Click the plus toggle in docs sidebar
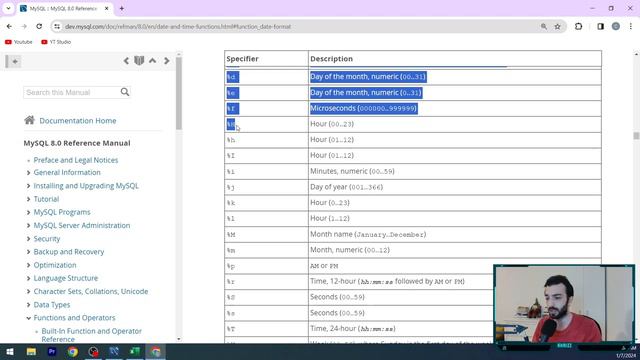640x360 pixels. click(15, 61)
